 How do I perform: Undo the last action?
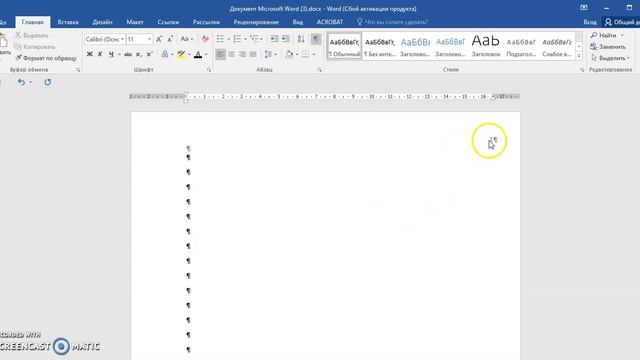21,82
